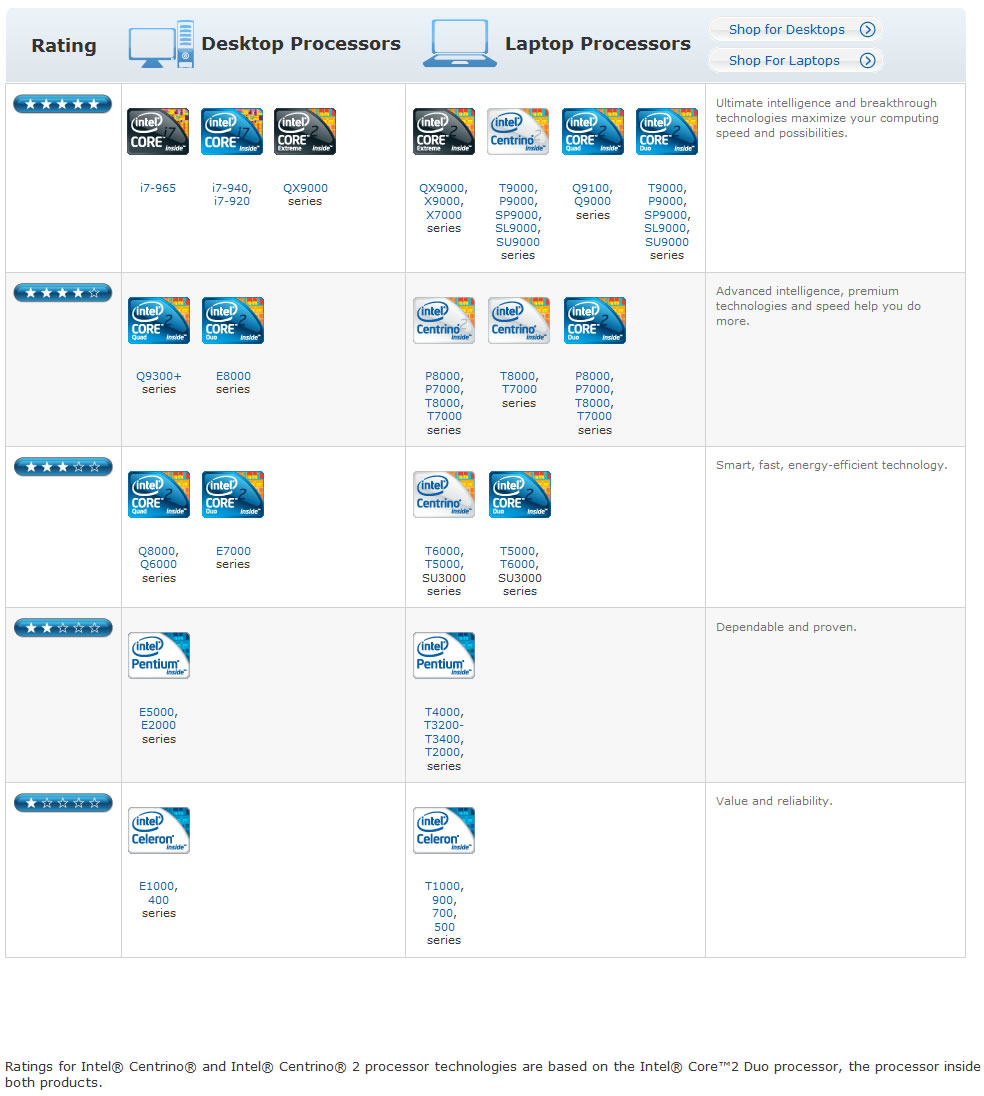
Task: Click the laptop Core 2 Extreme badge above X9000
Action: (444, 131)
